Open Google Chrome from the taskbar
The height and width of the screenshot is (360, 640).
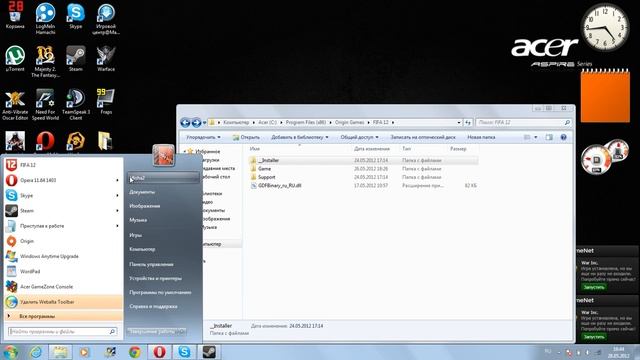click(135, 352)
